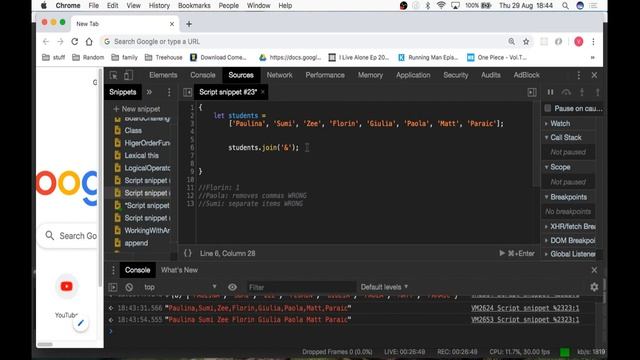Select the inspect element picker icon
Image resolution: width=640 pixels, height=360 pixels.
113,75
